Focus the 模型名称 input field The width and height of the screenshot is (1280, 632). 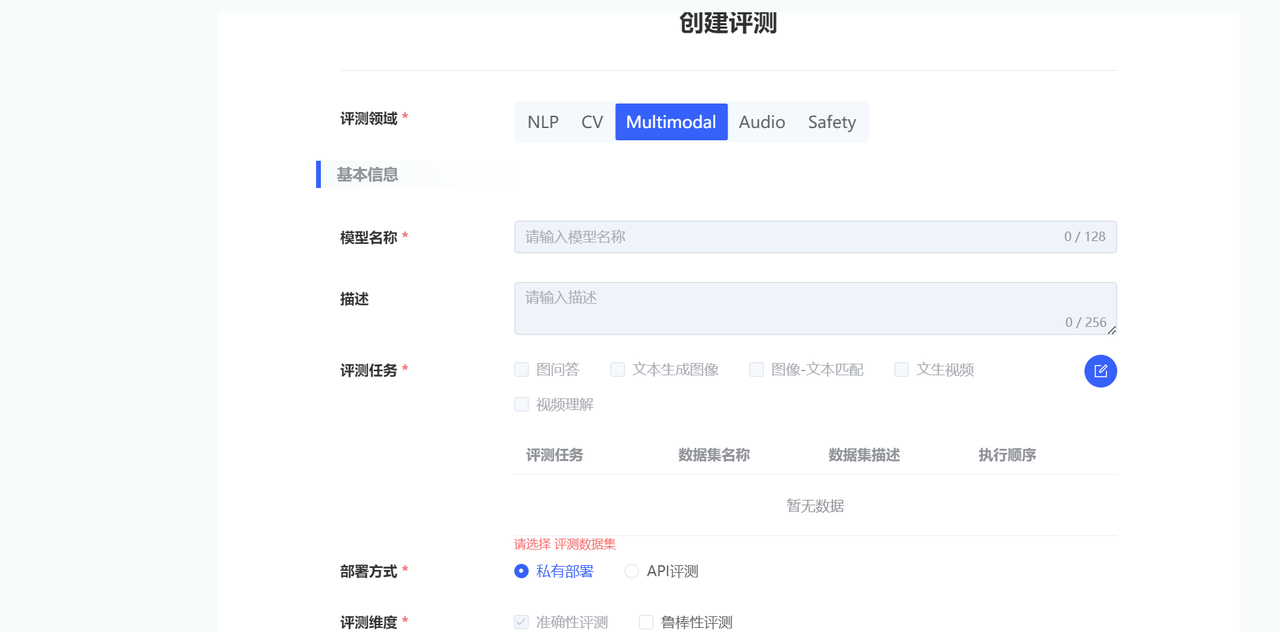(x=790, y=237)
